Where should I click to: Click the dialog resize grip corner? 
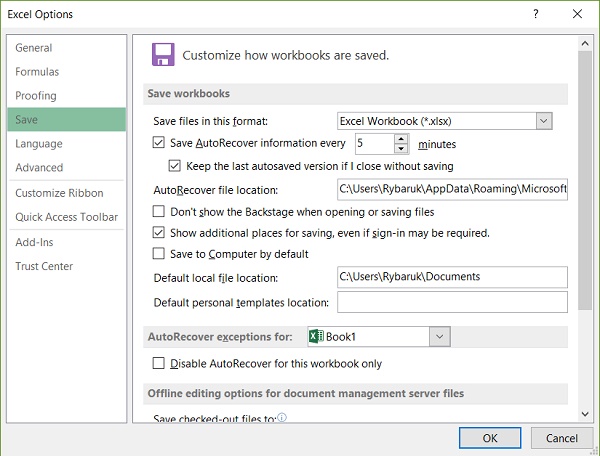pos(595,451)
